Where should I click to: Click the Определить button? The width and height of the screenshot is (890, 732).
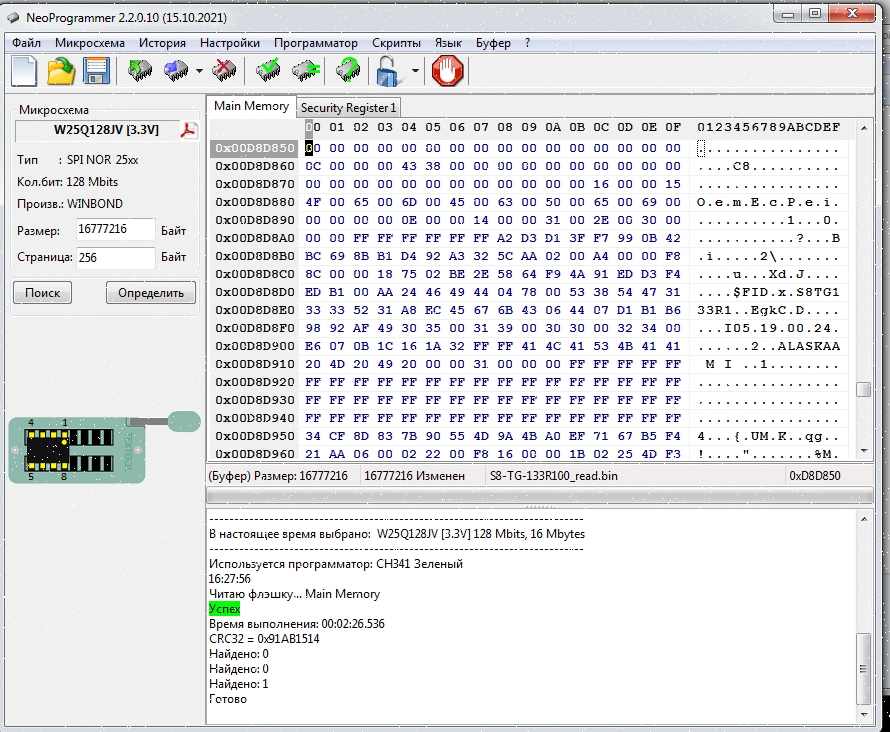(x=151, y=293)
